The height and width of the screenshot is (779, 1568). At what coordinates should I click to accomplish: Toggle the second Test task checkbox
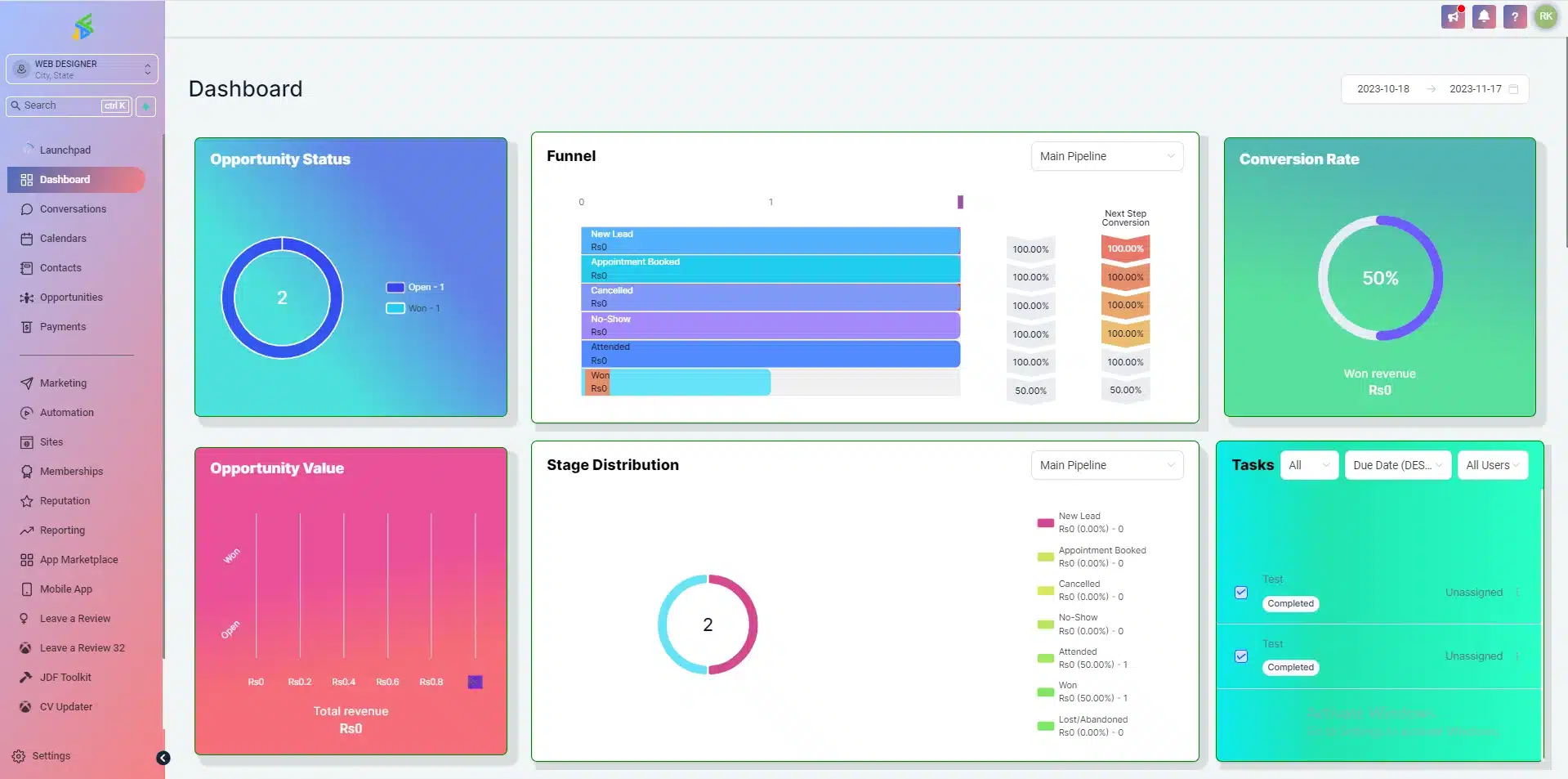point(1241,656)
